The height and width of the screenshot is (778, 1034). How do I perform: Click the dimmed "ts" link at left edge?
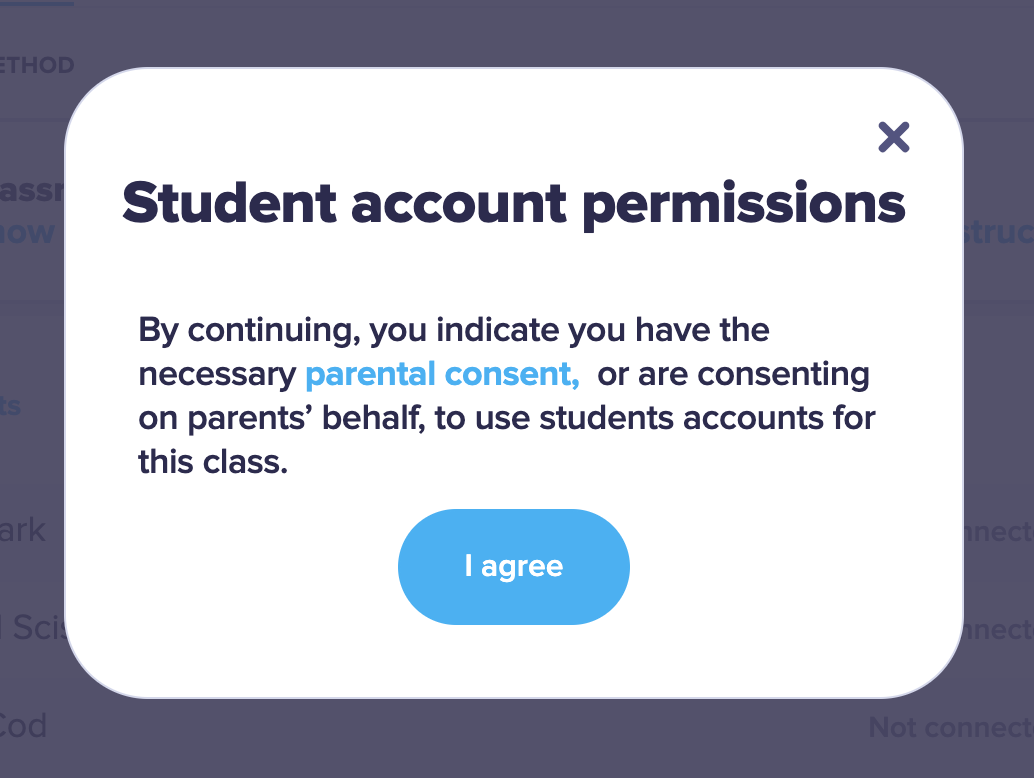(12, 405)
